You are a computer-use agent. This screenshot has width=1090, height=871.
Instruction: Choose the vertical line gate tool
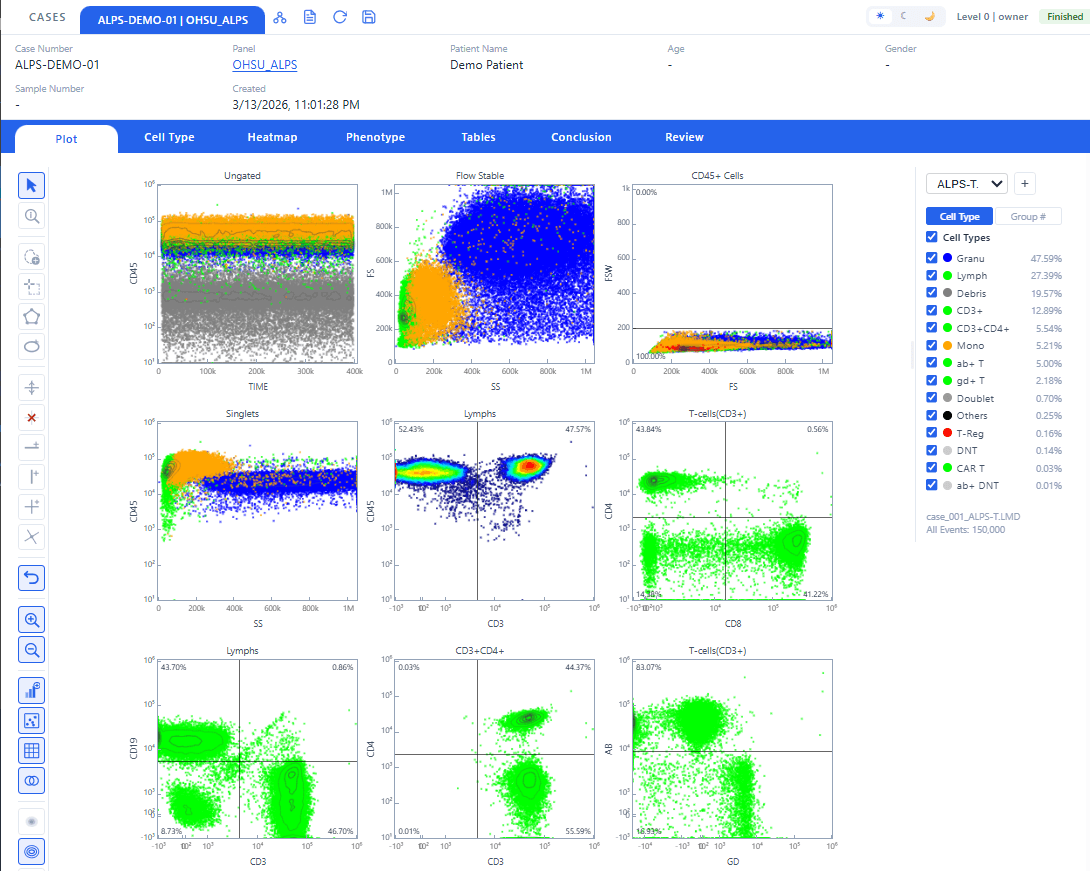tap(31, 477)
